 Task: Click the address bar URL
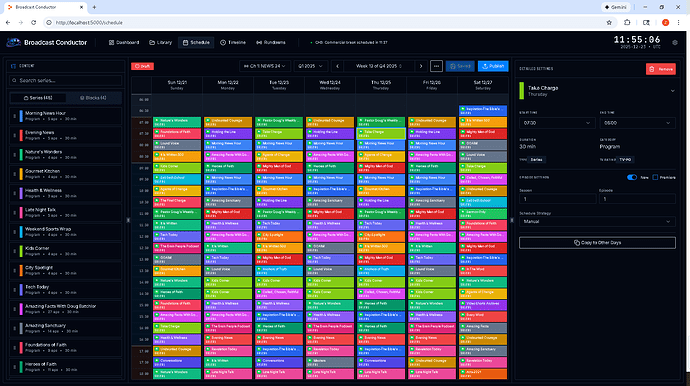point(89,22)
